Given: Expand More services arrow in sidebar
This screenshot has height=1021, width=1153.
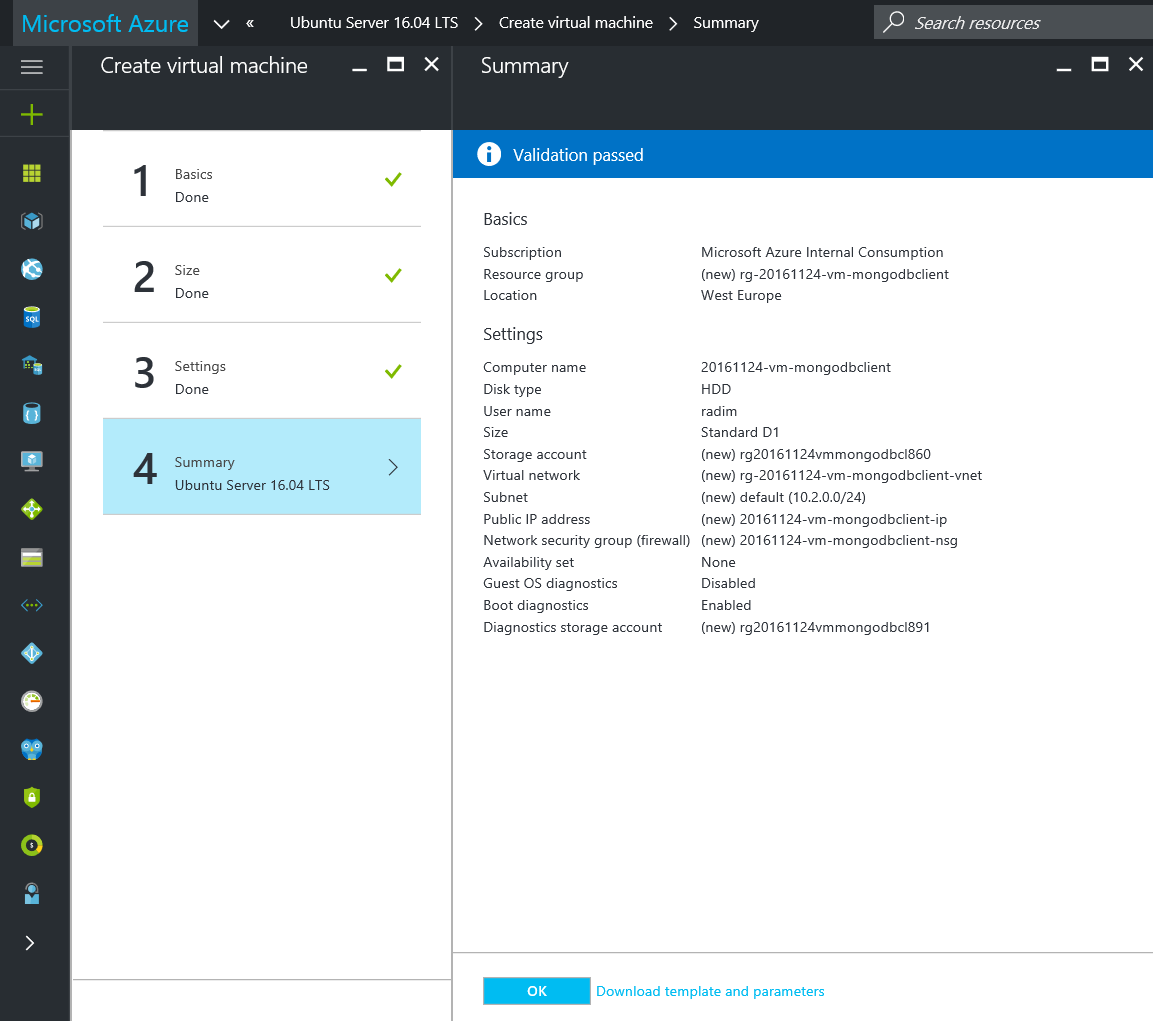Looking at the screenshot, I should [30, 943].
